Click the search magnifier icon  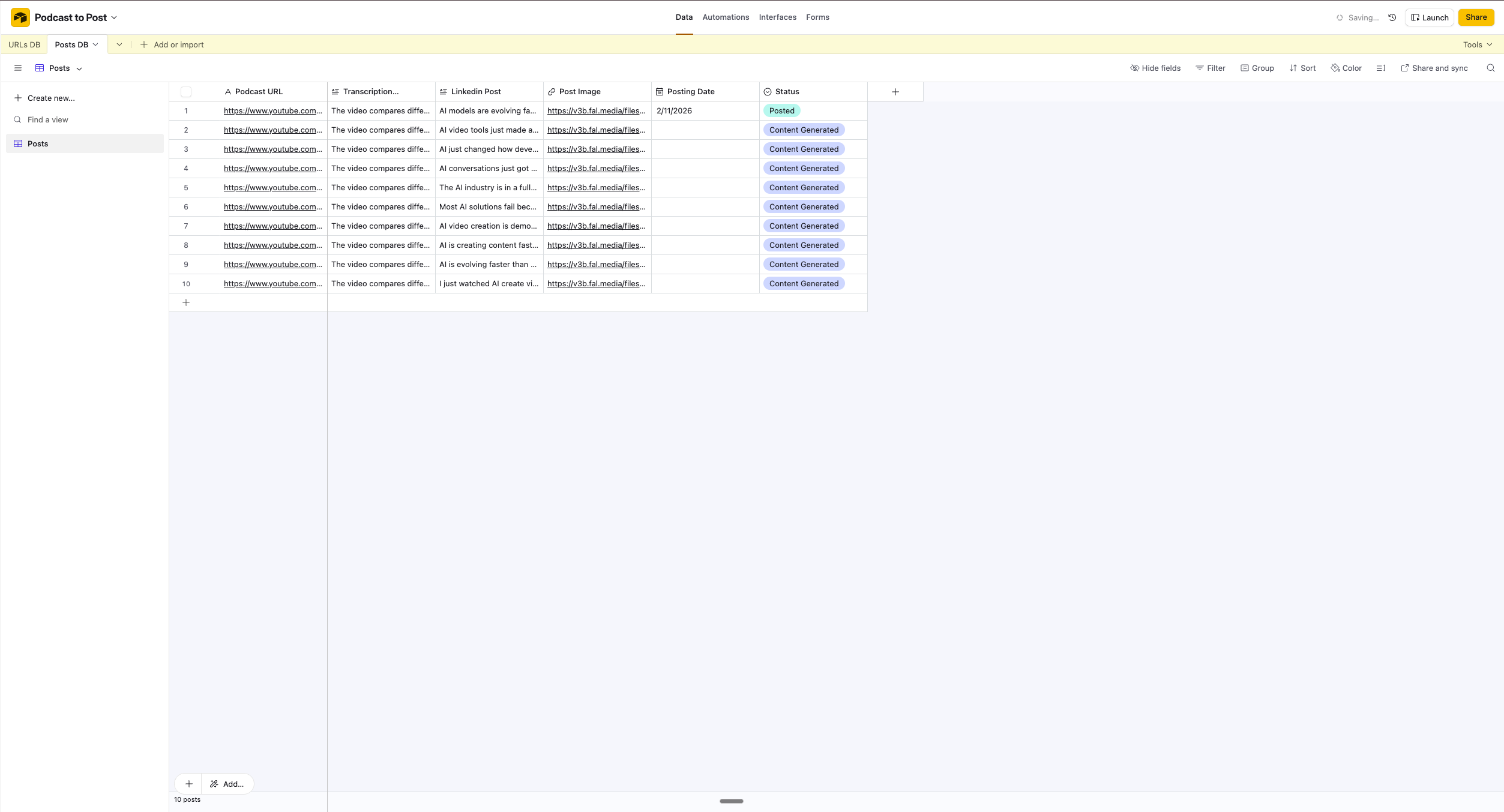point(1490,68)
